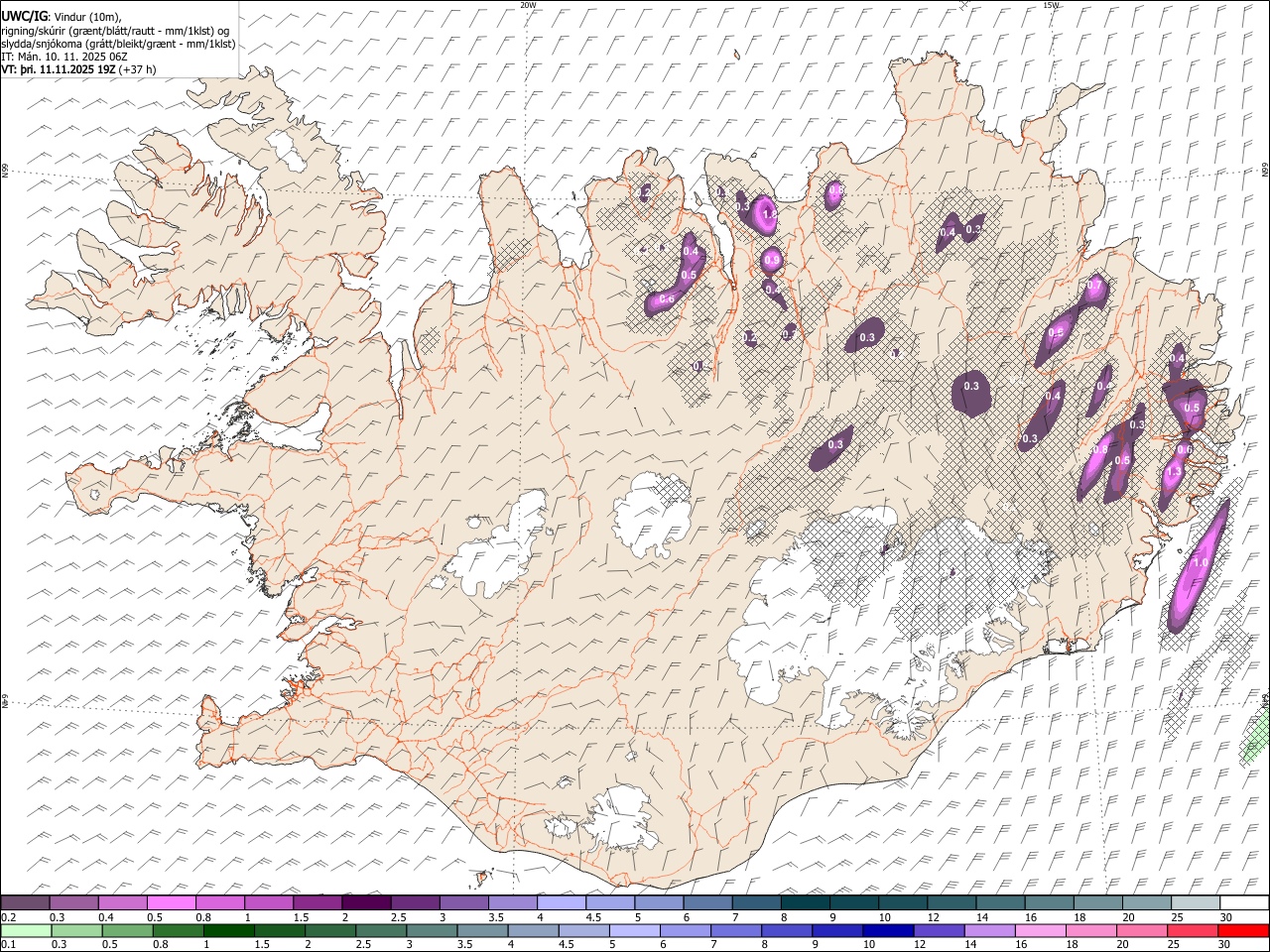Click the light grey 25 swatch in the upper legend row

click(1195, 903)
